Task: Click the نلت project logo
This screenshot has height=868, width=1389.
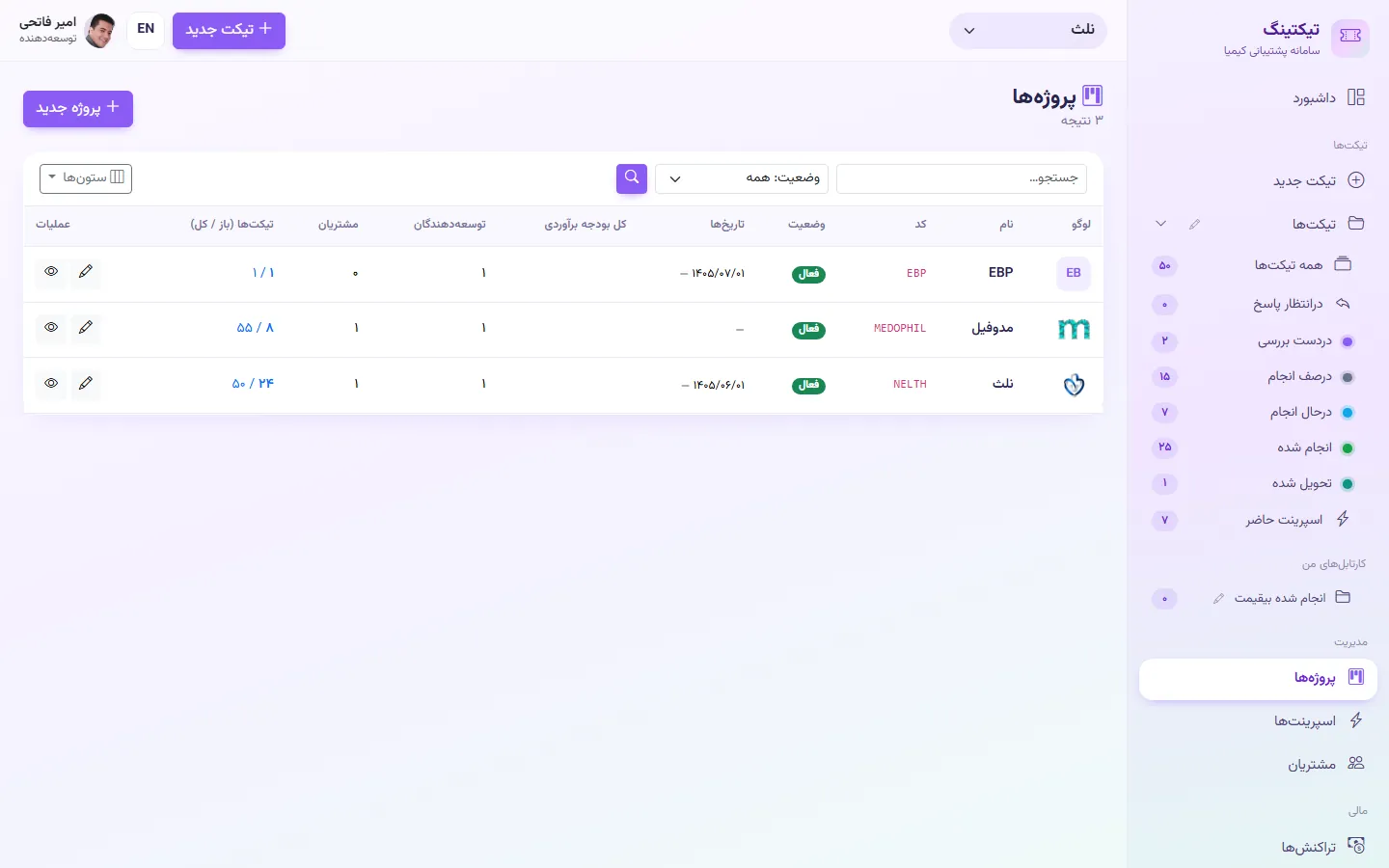Action: click(x=1074, y=385)
